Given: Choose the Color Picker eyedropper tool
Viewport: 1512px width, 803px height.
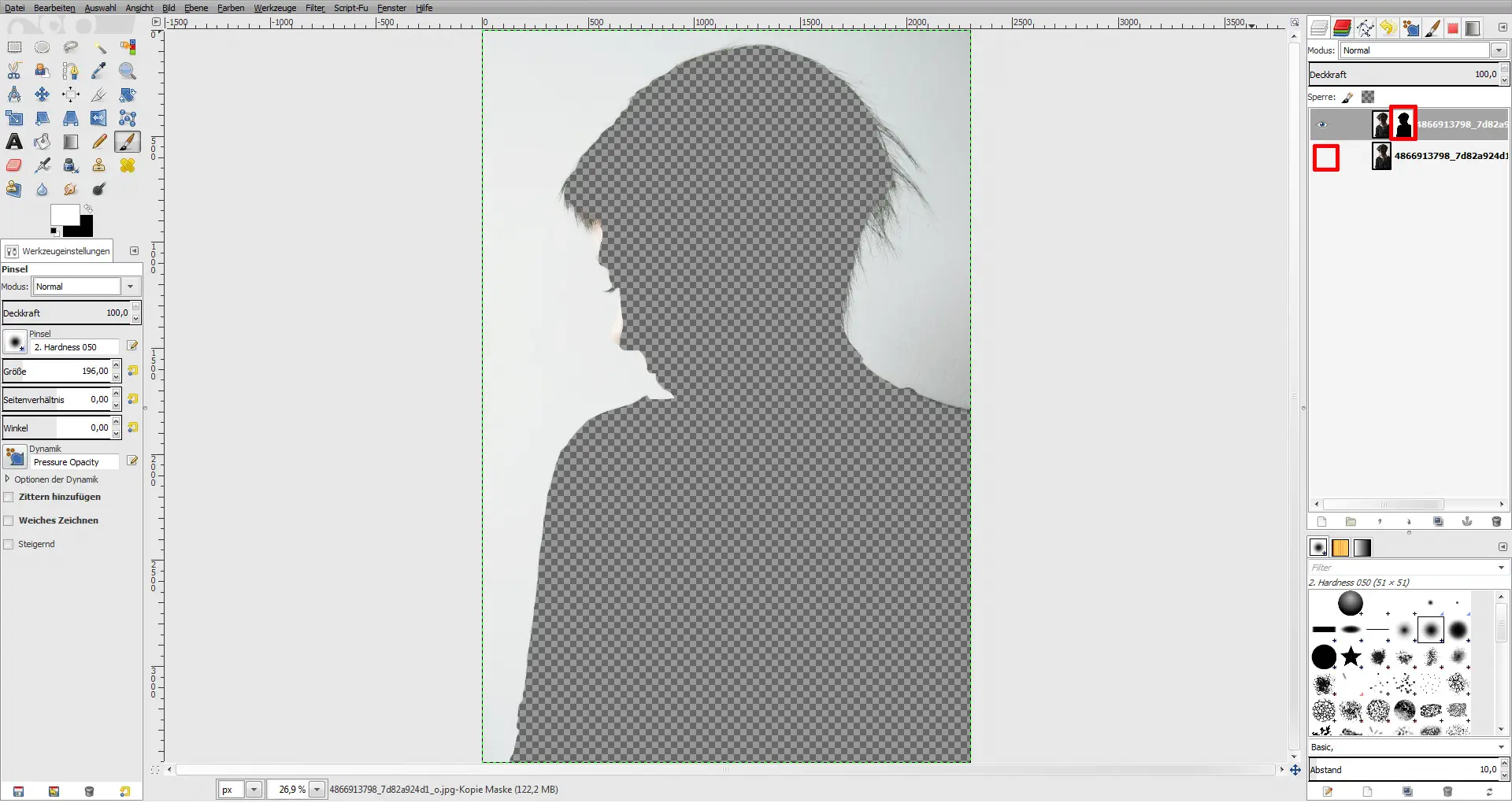Looking at the screenshot, I should click(99, 71).
